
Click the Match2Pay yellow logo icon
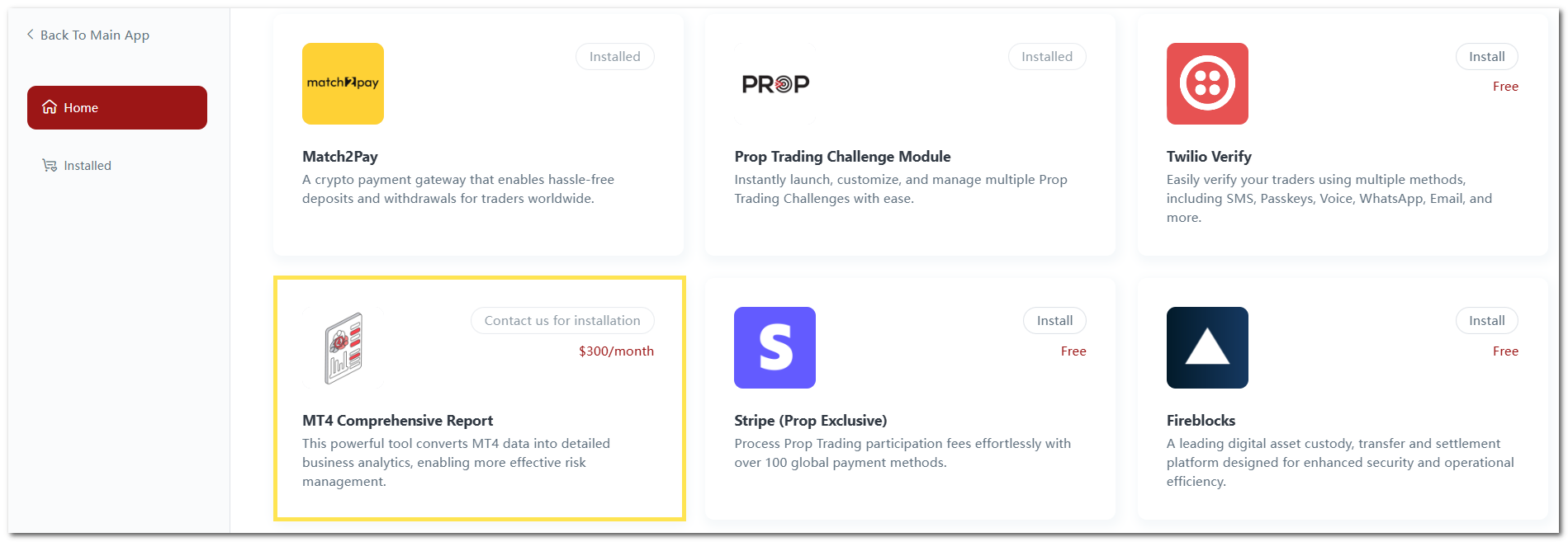click(343, 83)
